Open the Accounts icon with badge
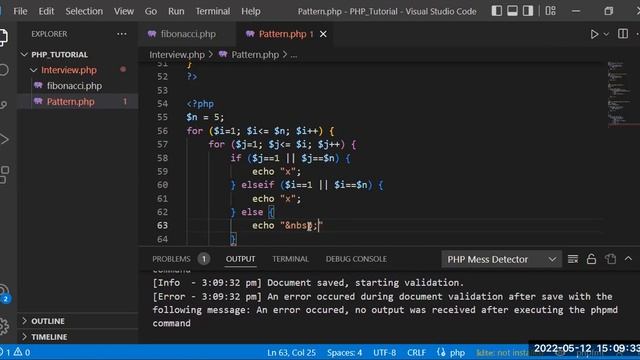This screenshot has width=640, height=360. 4,293
